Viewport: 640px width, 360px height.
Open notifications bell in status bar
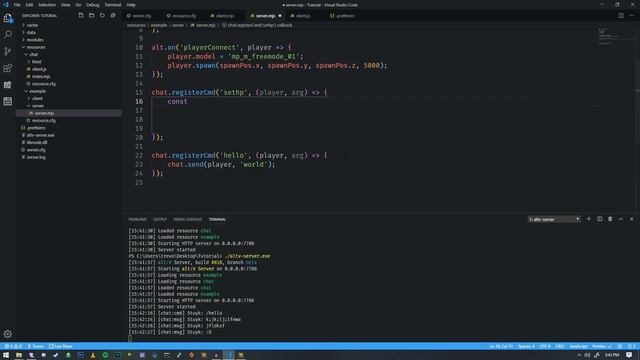tap(630, 346)
